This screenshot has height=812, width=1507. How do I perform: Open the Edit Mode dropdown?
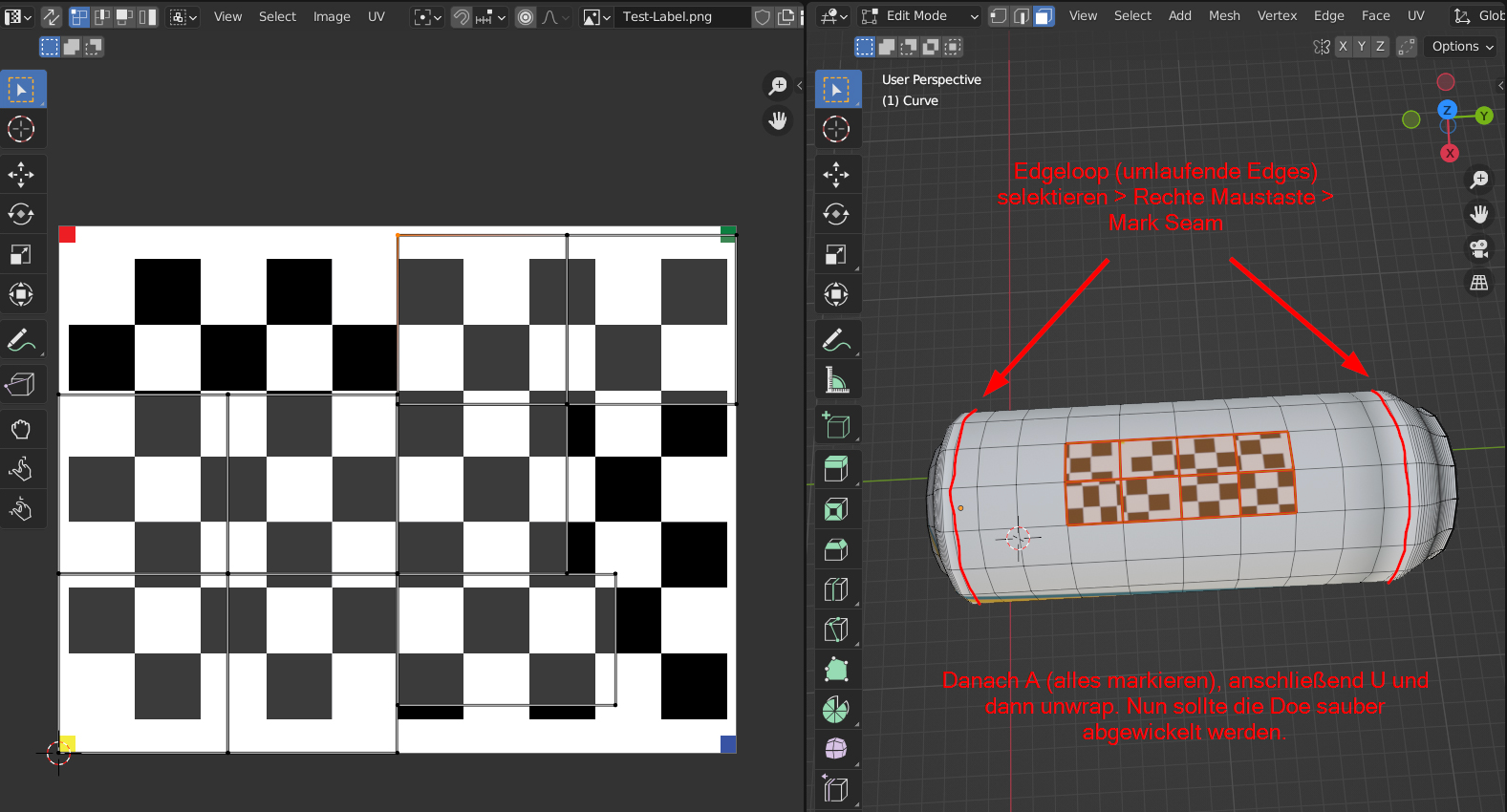click(919, 16)
